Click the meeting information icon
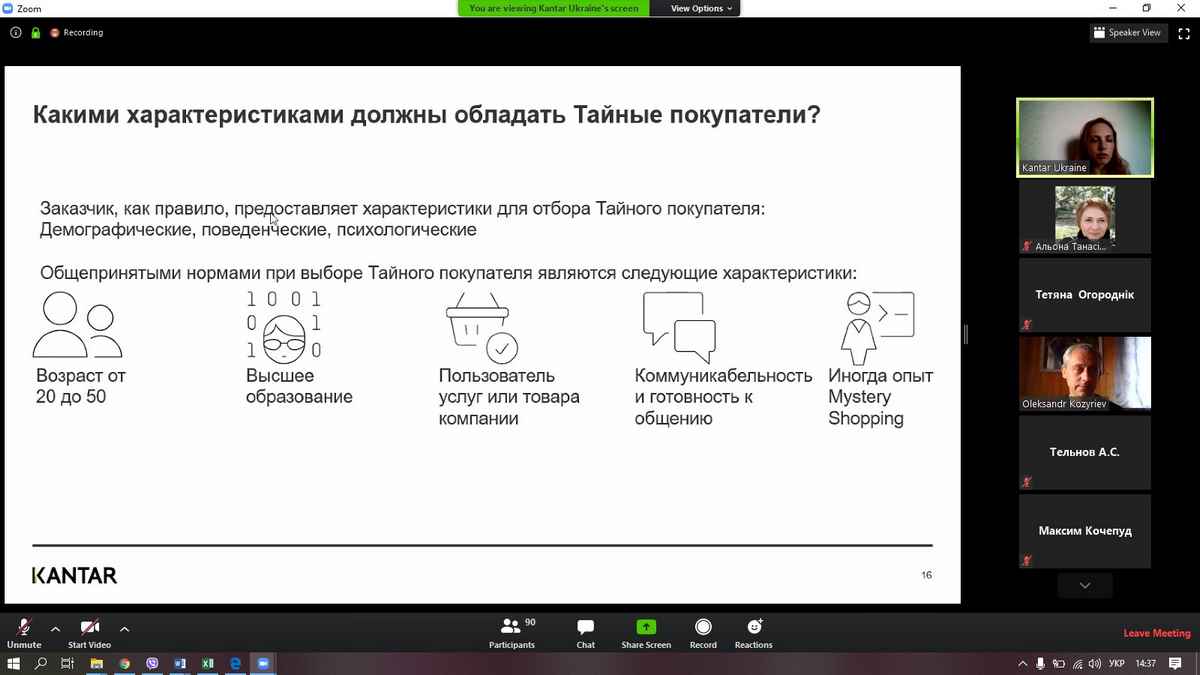 click(x=16, y=33)
